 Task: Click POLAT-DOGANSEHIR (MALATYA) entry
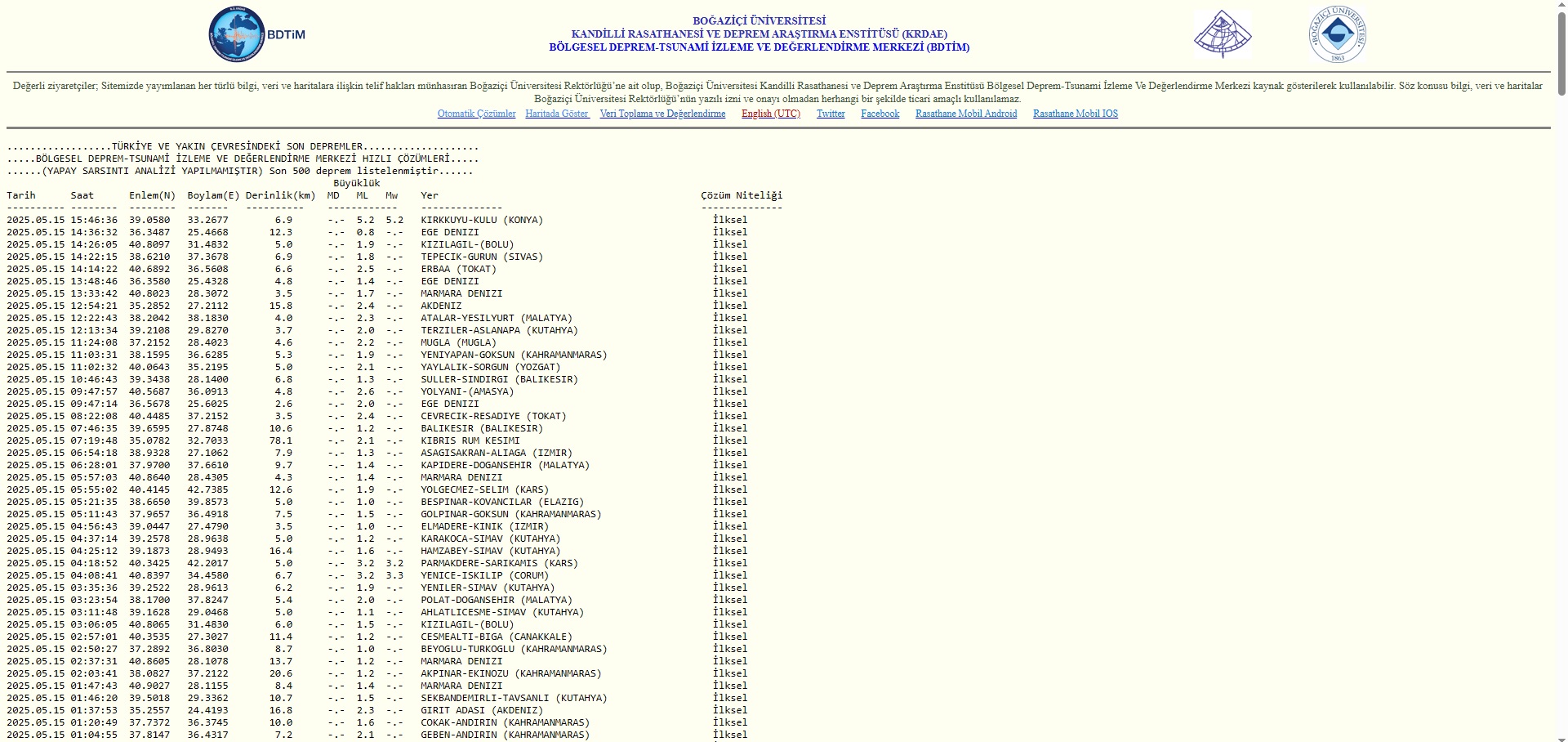[x=497, y=600]
